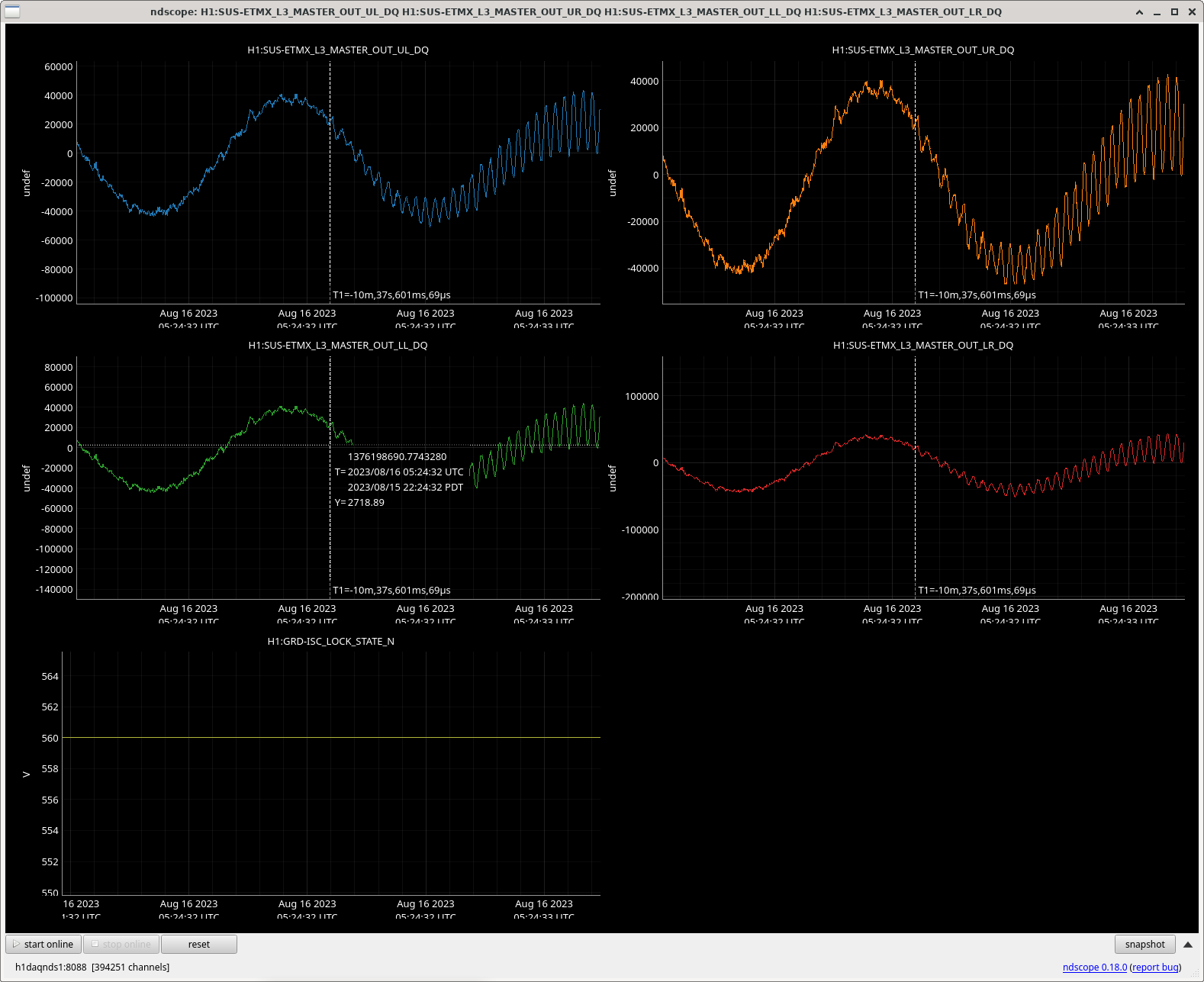
Task: Select the T1 cursor line in the UL plot
Action: 330,183
